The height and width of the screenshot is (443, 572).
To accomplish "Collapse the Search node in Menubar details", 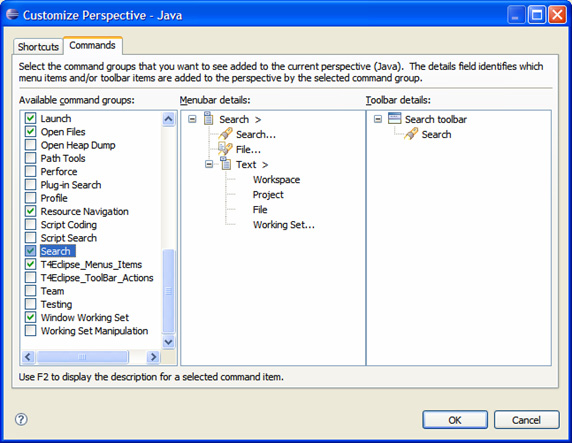I will 192,119.
